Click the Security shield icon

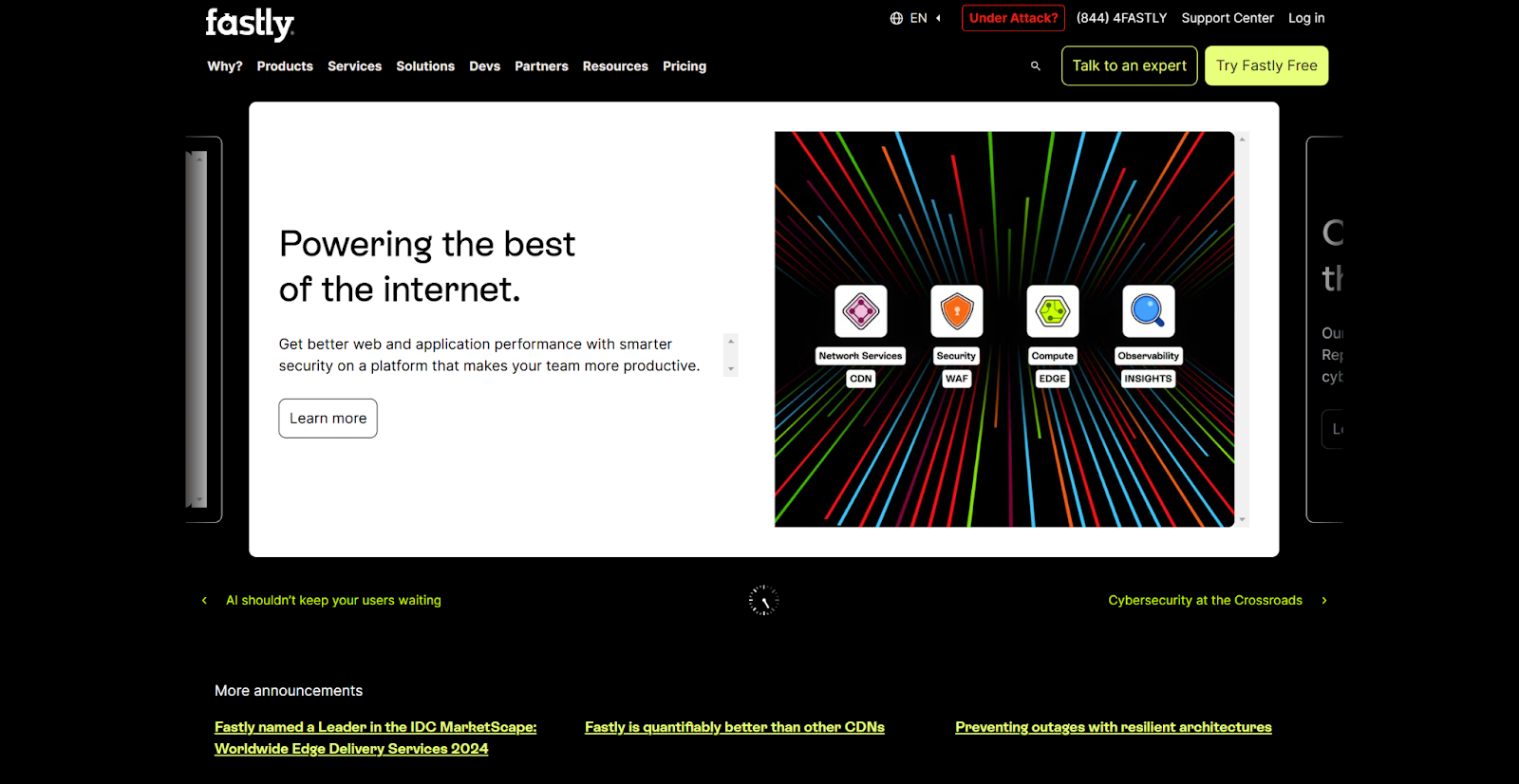click(957, 311)
